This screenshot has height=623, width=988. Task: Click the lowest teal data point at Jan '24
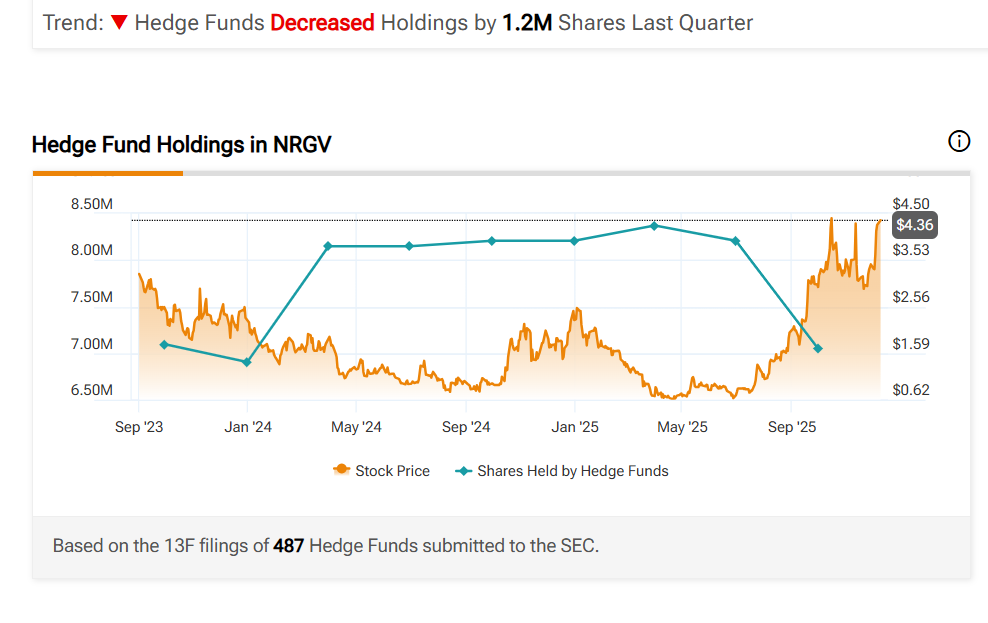click(247, 362)
